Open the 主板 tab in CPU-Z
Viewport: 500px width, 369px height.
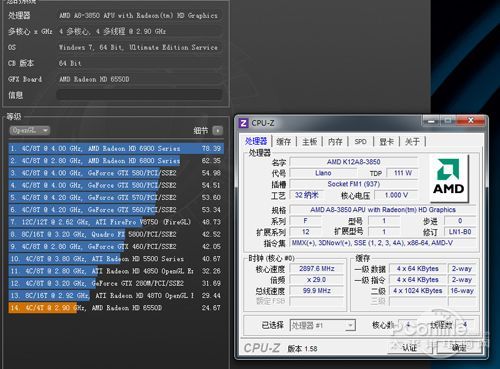coord(309,142)
